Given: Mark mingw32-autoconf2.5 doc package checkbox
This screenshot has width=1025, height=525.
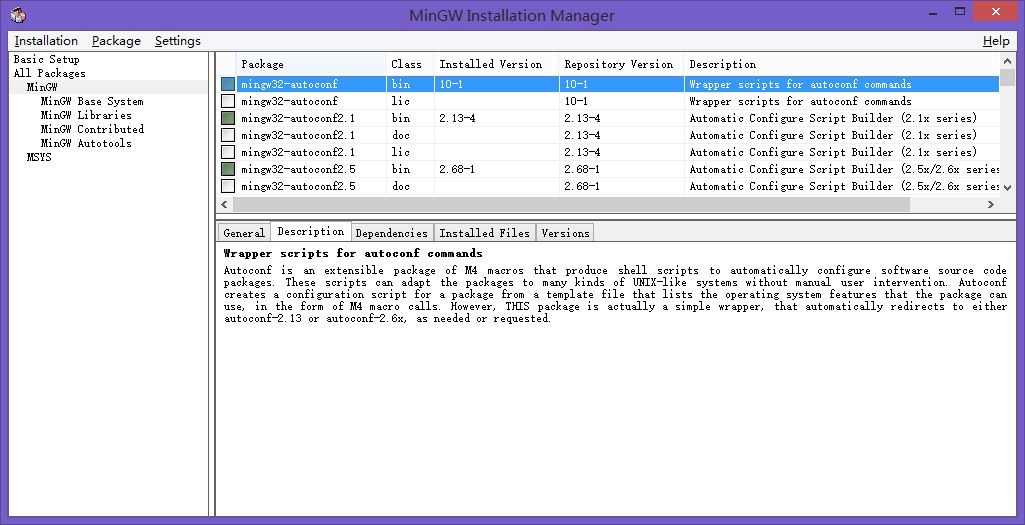Looking at the screenshot, I should pos(227,186).
